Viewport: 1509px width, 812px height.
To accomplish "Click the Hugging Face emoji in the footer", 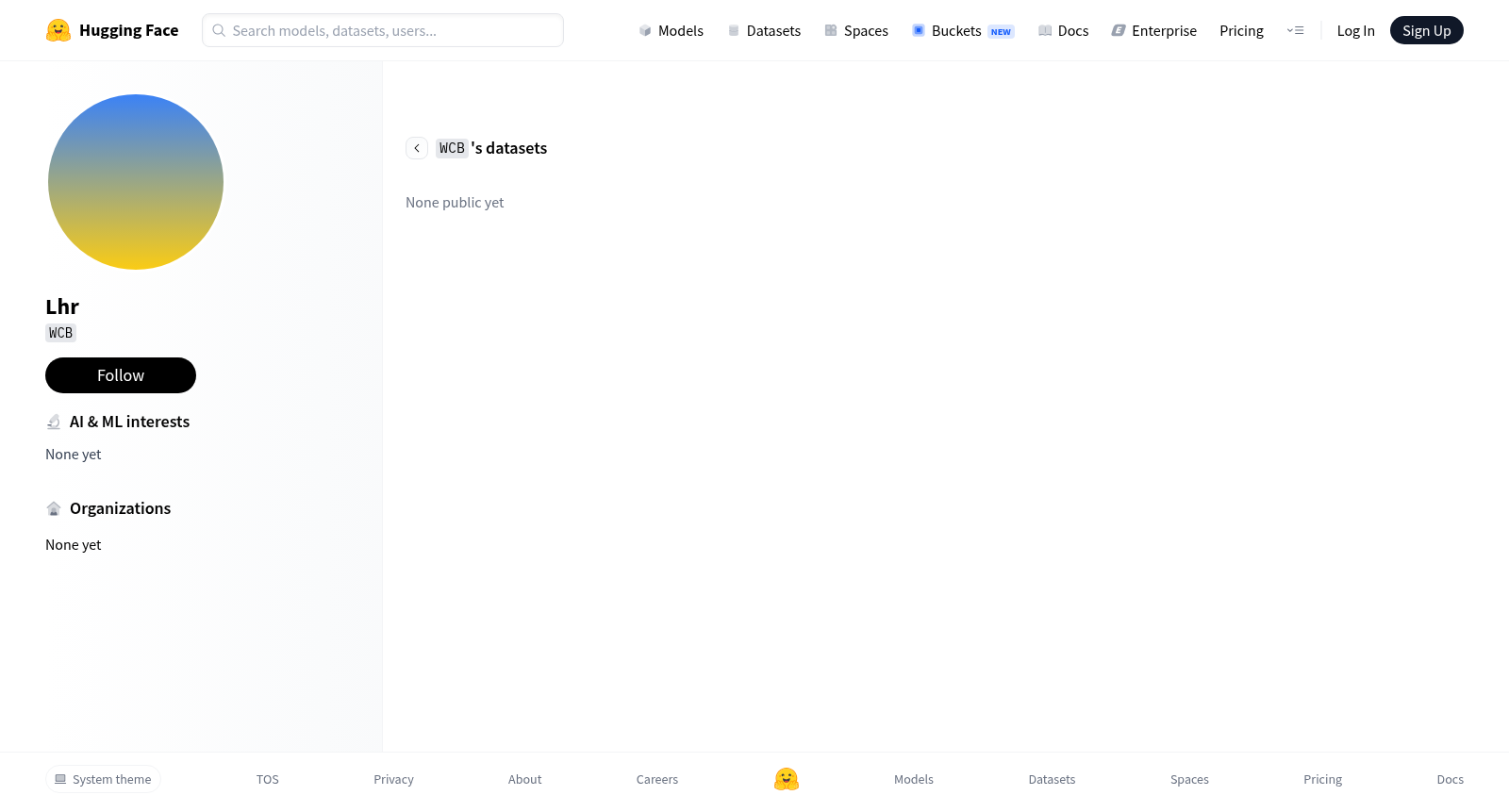I will pyautogui.click(x=787, y=779).
